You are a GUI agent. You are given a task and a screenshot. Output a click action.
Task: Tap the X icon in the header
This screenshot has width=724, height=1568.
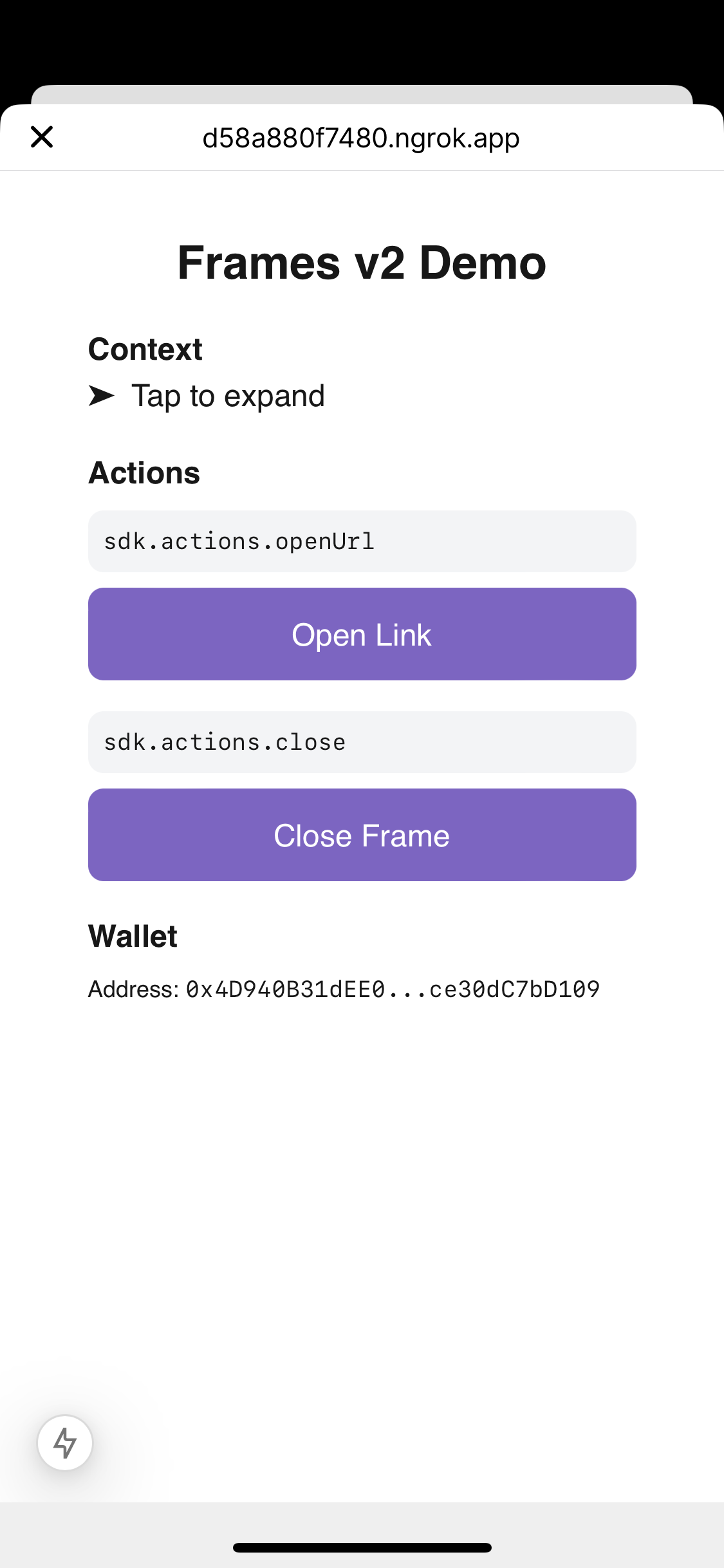42,137
